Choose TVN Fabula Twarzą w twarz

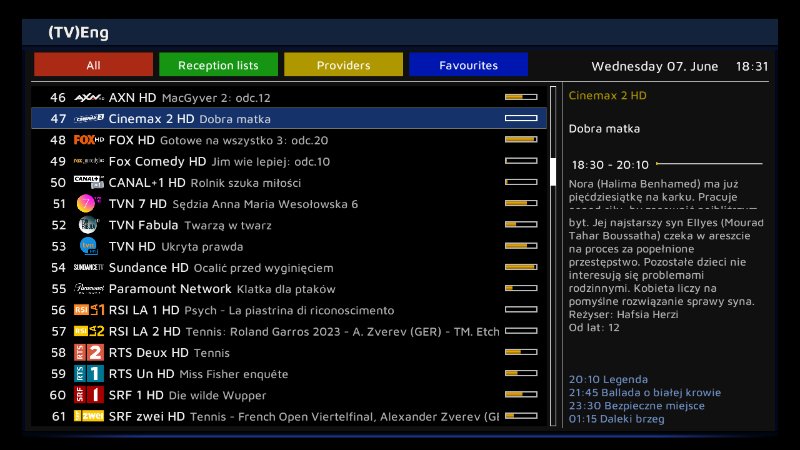click(x=289, y=225)
